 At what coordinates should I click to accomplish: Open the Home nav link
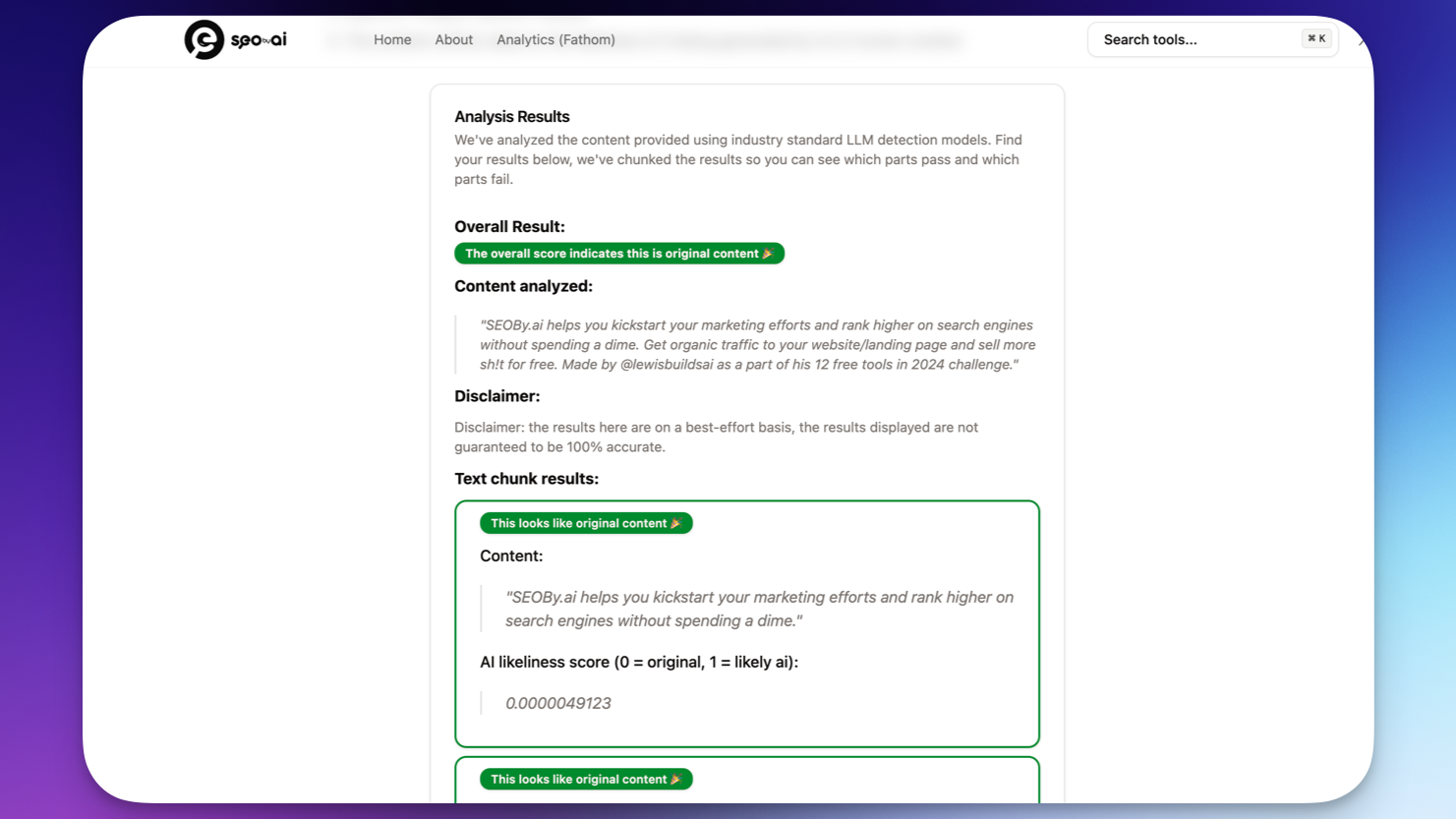point(392,39)
